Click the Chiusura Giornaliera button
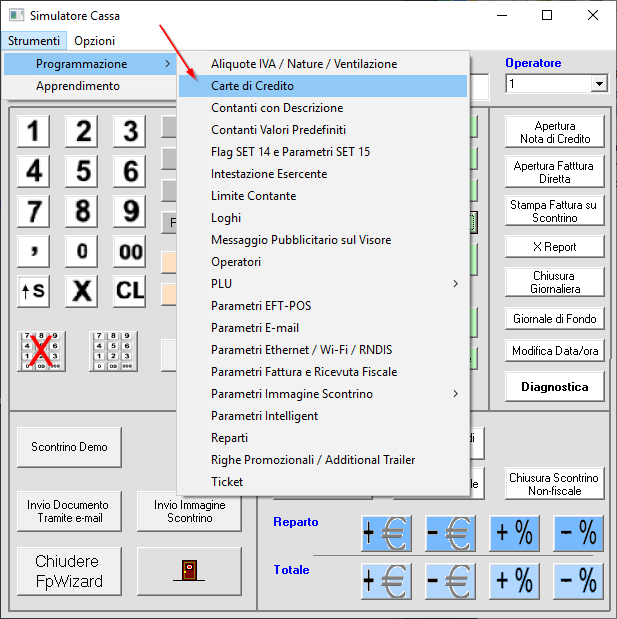617x619 pixels. 554,282
